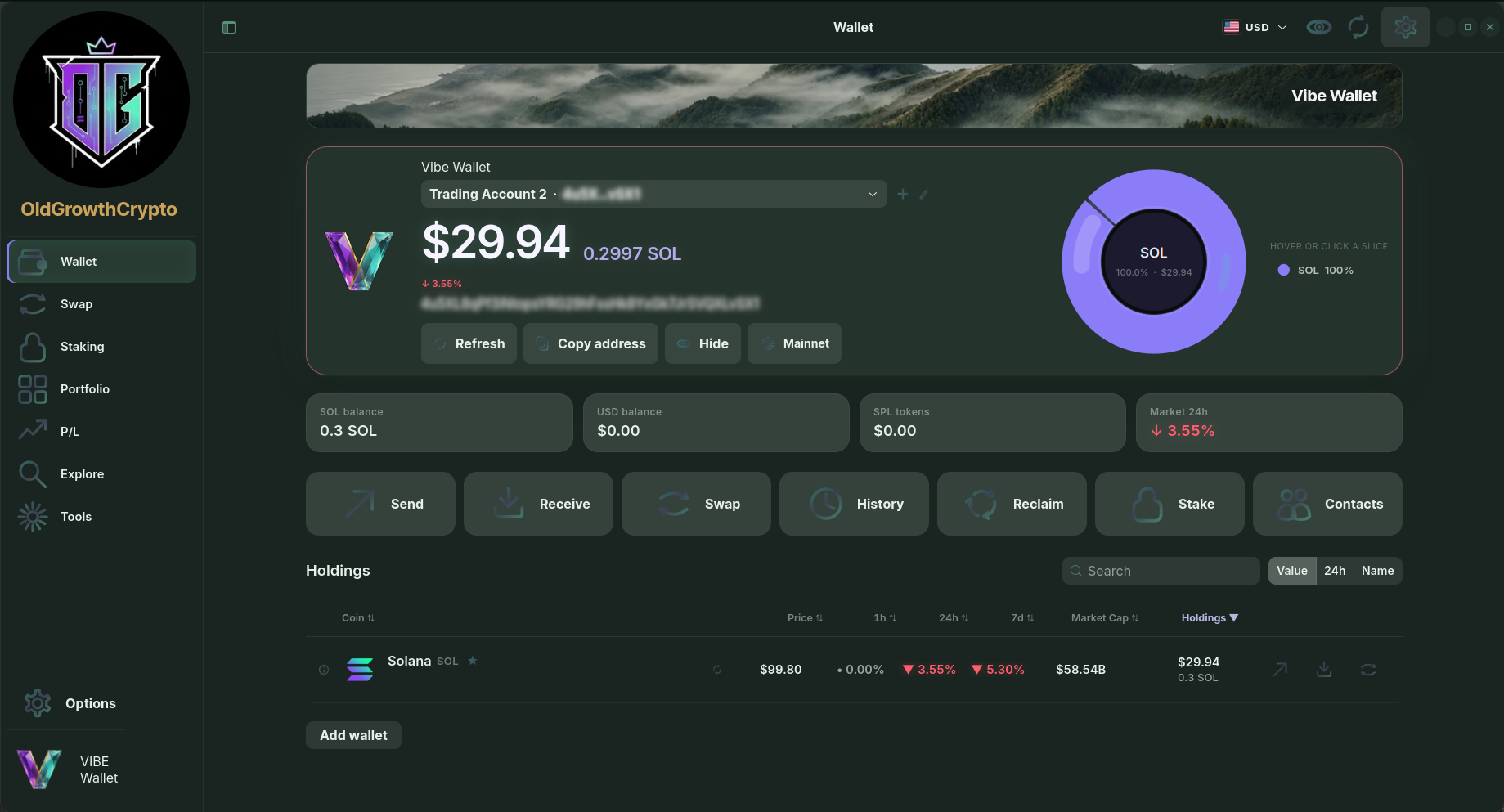Sort holdings by Name
The width and height of the screenshot is (1504, 812).
[1377, 571]
